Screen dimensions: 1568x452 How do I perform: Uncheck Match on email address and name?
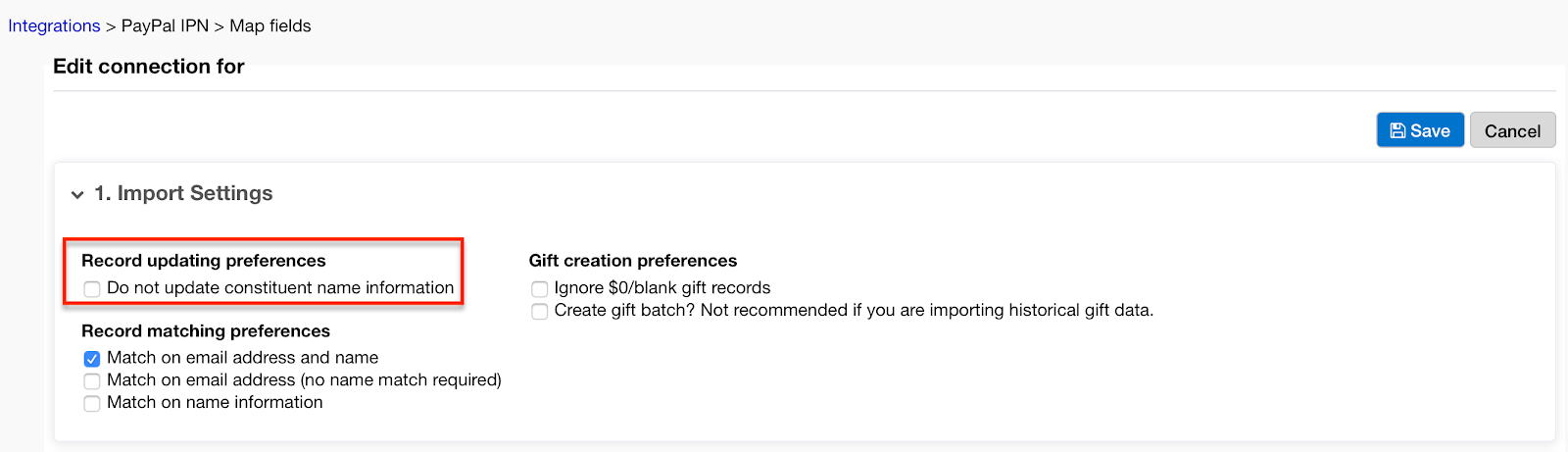coord(92,359)
